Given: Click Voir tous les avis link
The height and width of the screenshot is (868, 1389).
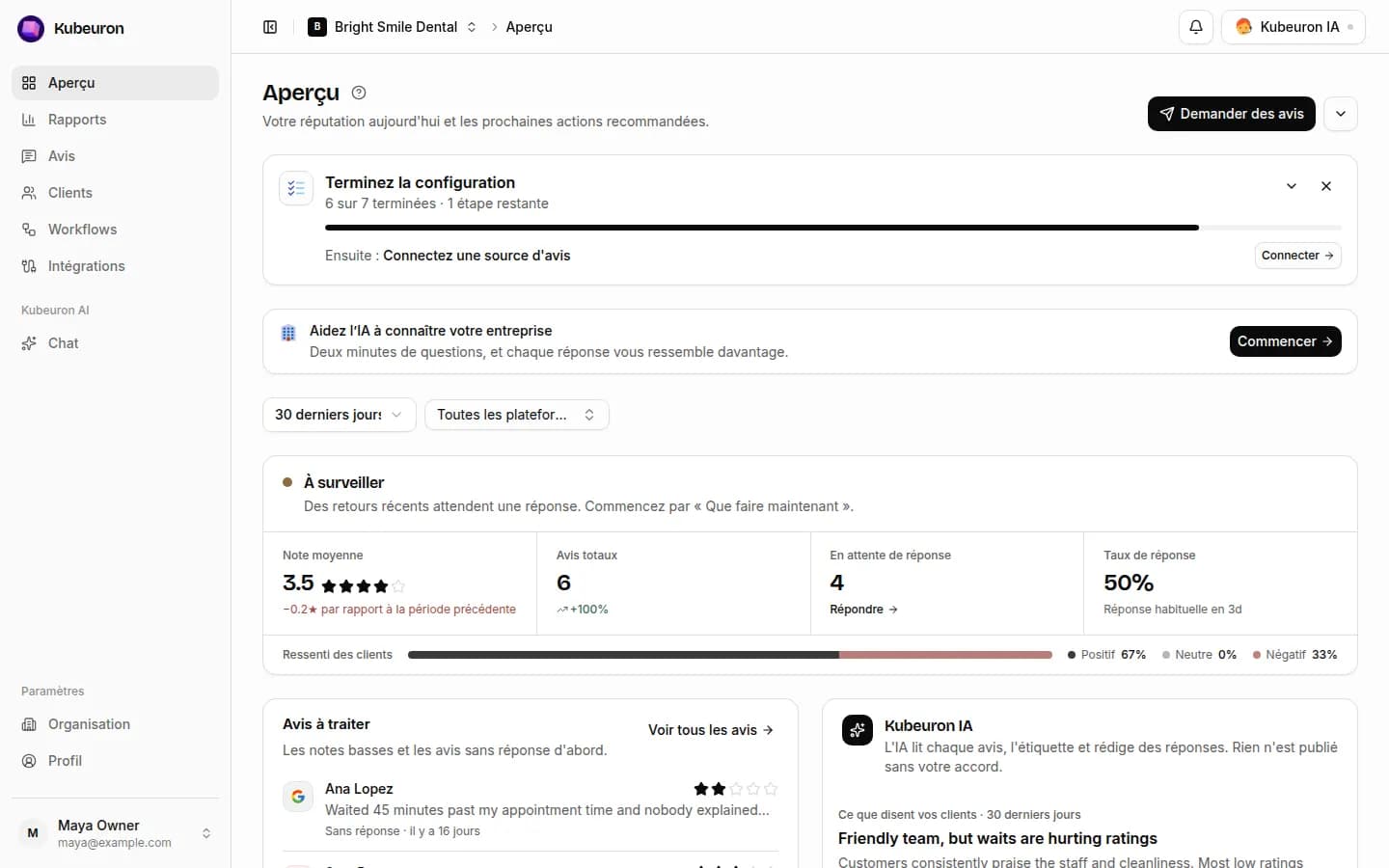Looking at the screenshot, I should pos(711,730).
